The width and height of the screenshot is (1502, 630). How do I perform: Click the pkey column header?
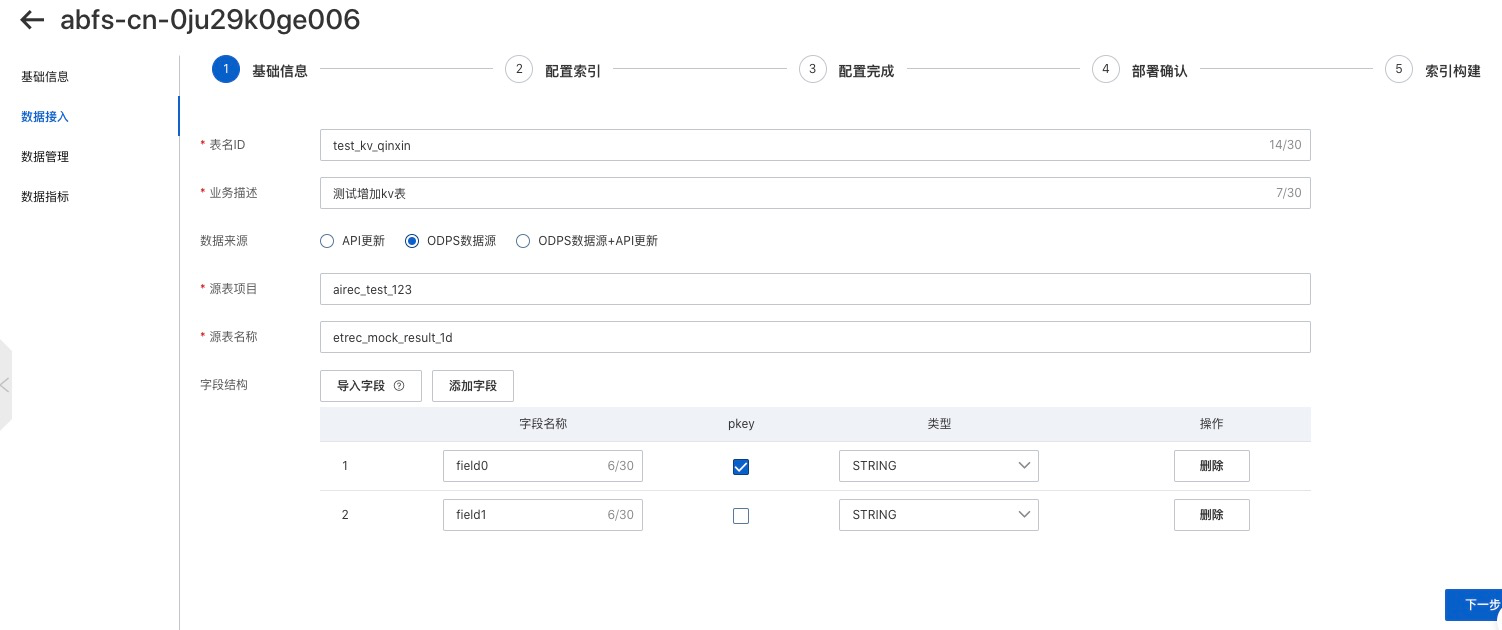(x=741, y=424)
